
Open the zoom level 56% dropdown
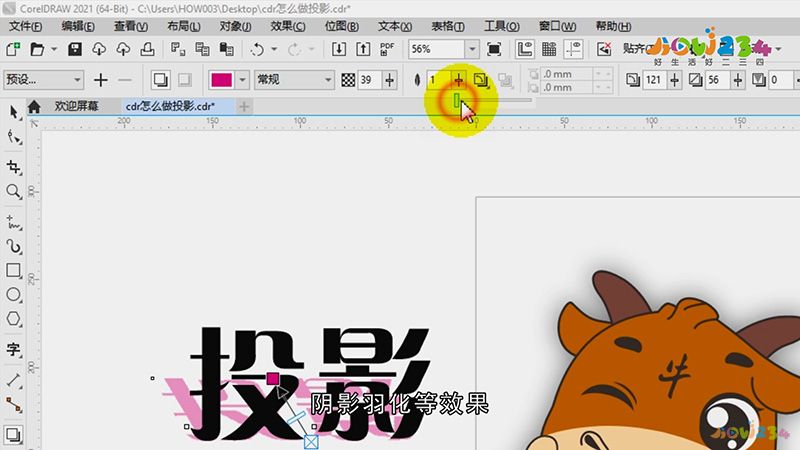(x=472, y=49)
